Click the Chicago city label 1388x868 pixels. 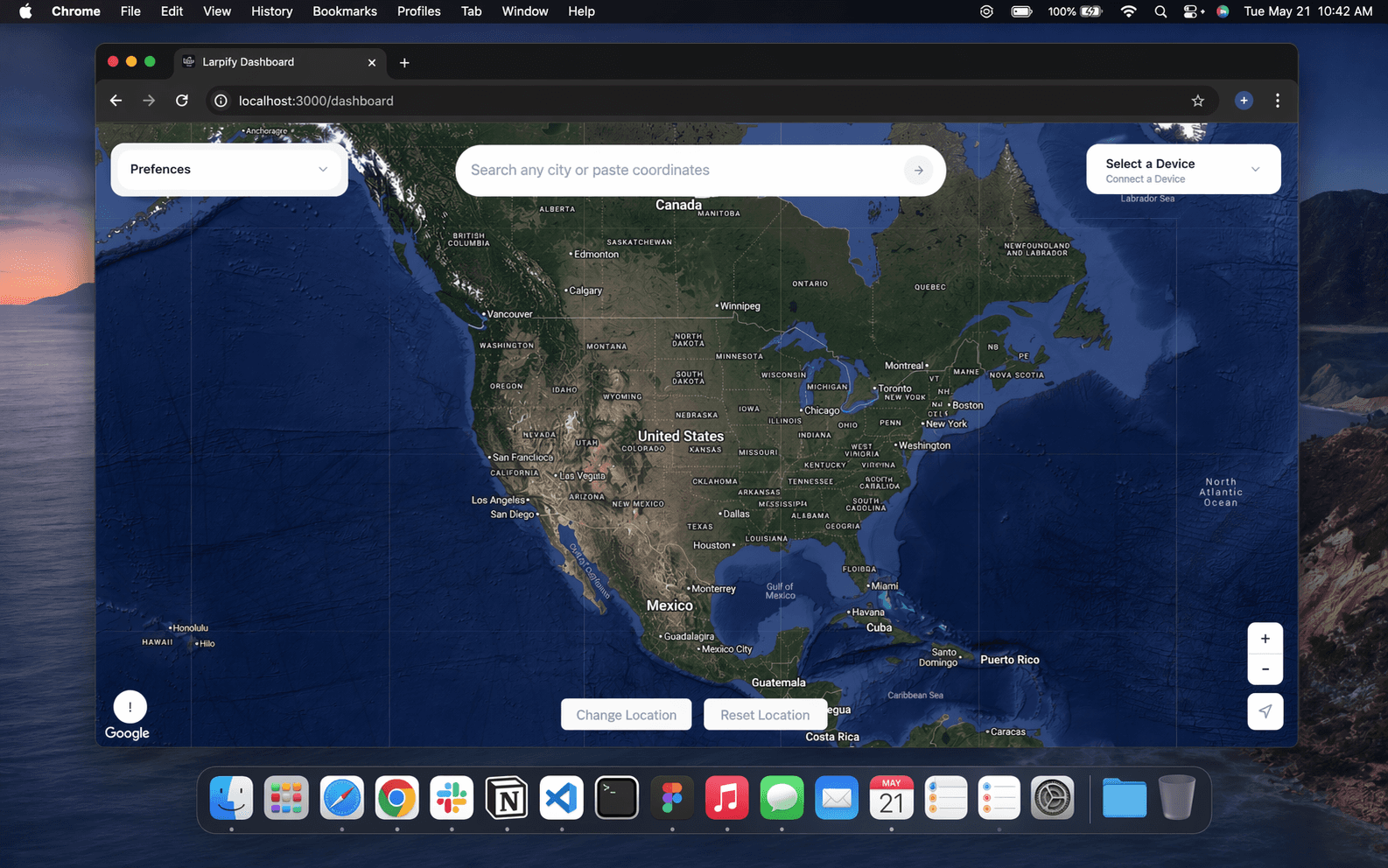click(821, 410)
